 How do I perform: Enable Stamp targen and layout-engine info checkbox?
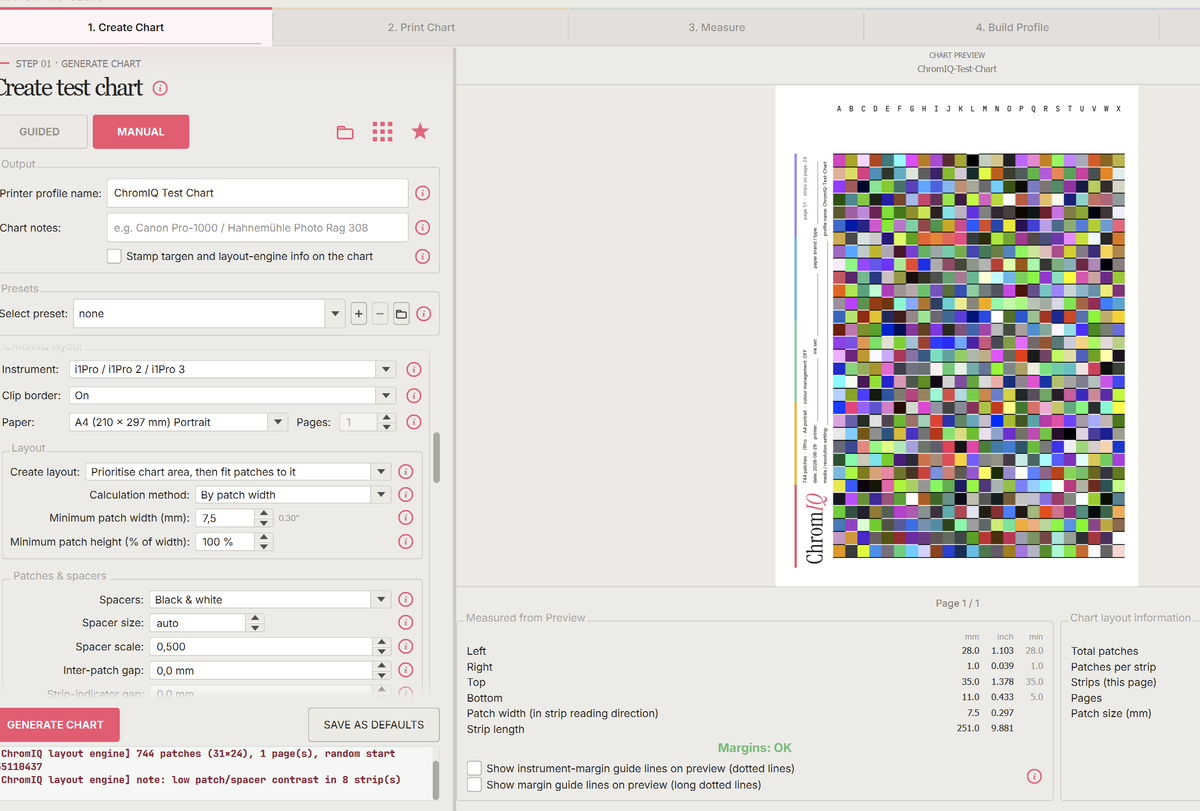click(114, 257)
